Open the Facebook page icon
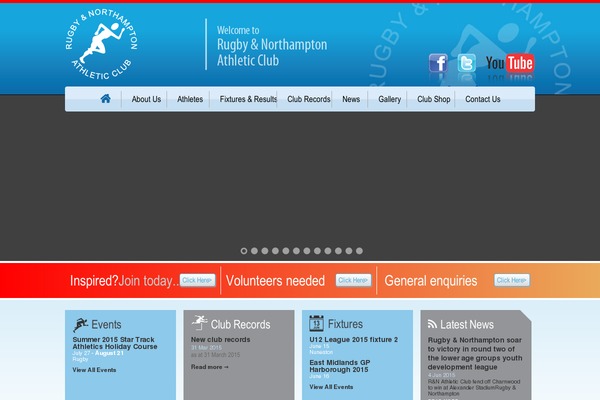 (x=438, y=63)
